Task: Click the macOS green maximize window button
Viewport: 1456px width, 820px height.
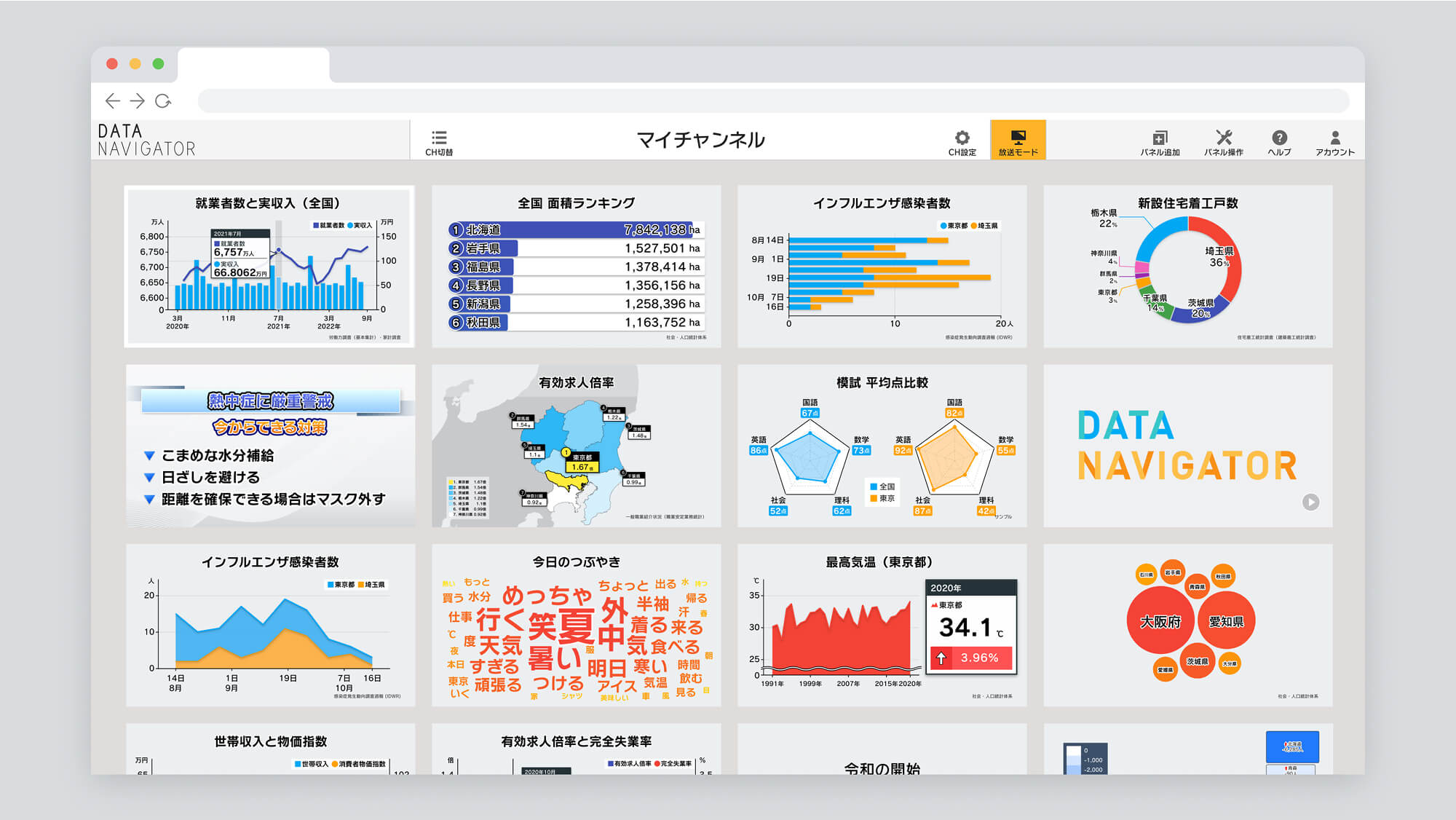Action: coord(158,64)
